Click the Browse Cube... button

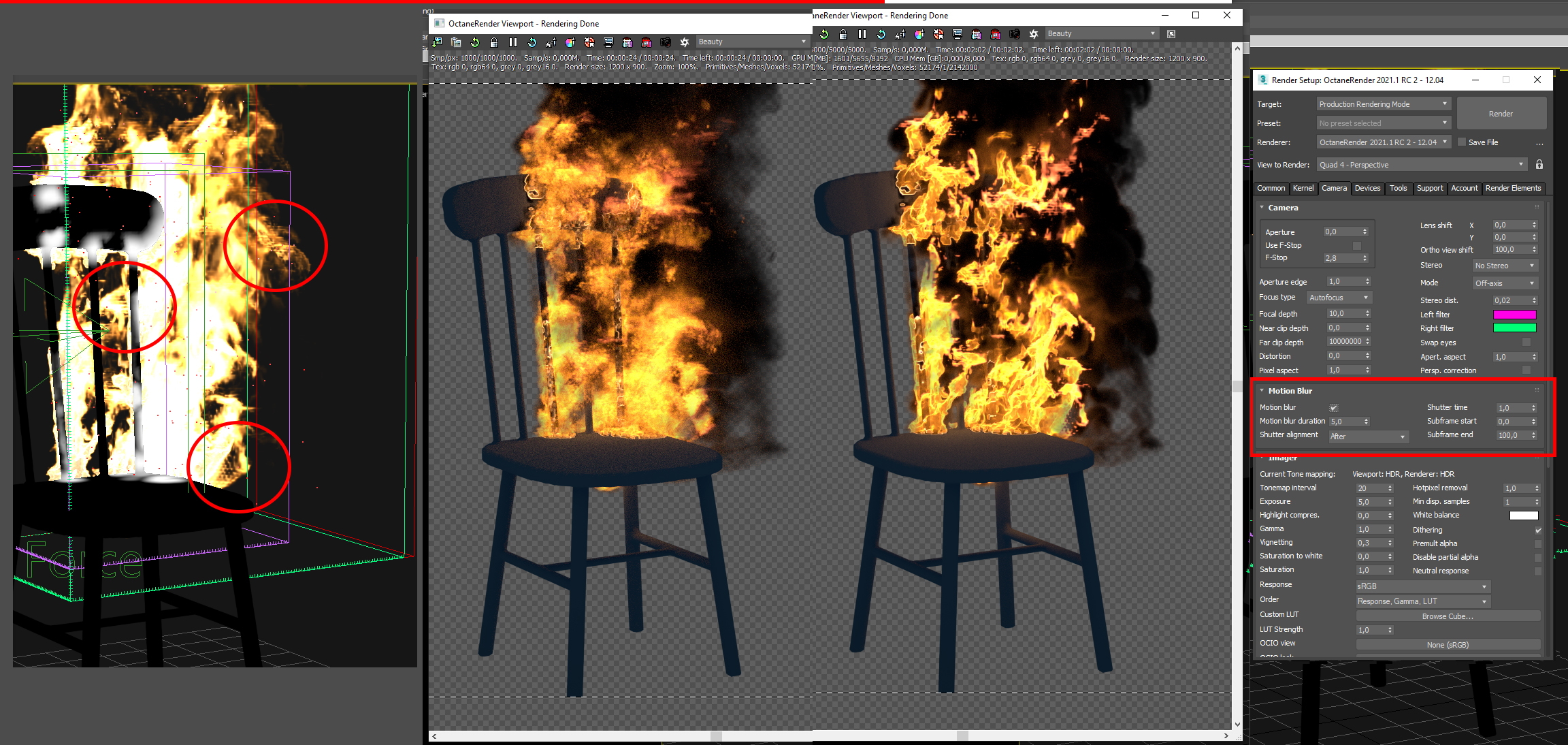tap(1448, 616)
